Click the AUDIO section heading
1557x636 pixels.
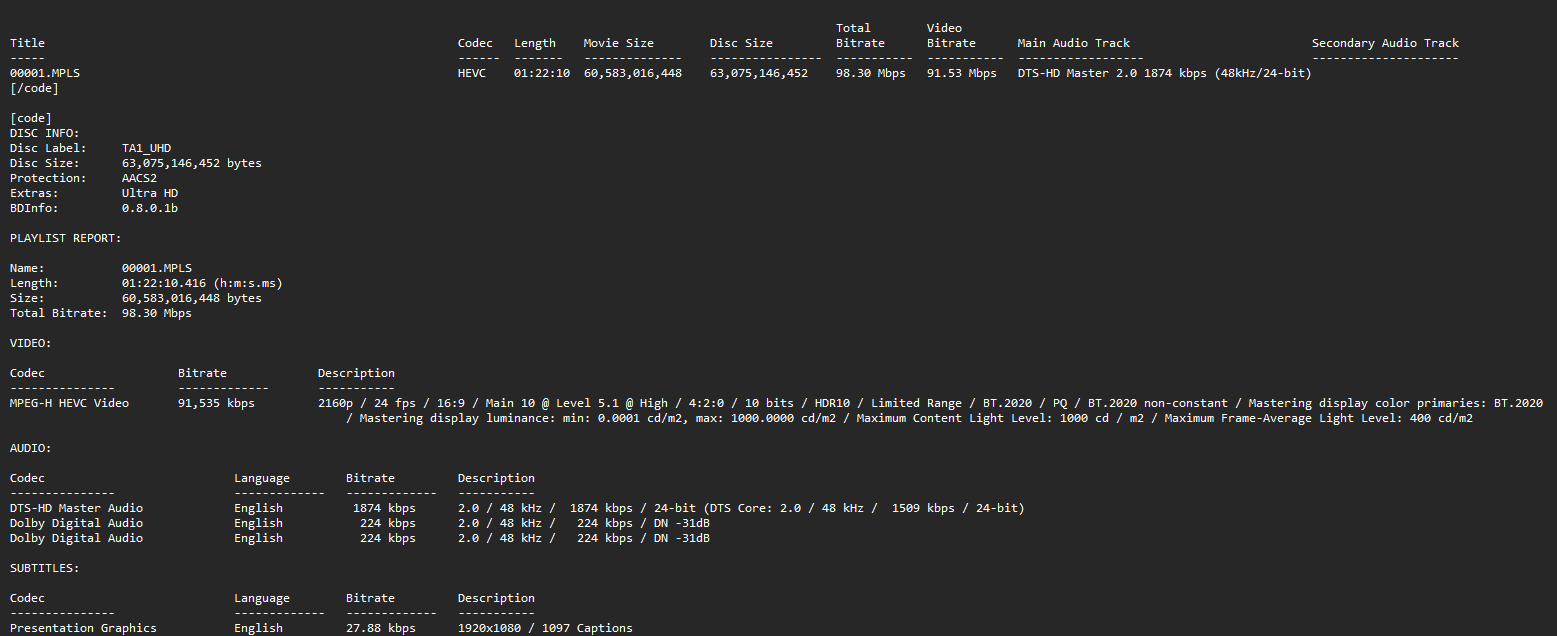point(31,448)
